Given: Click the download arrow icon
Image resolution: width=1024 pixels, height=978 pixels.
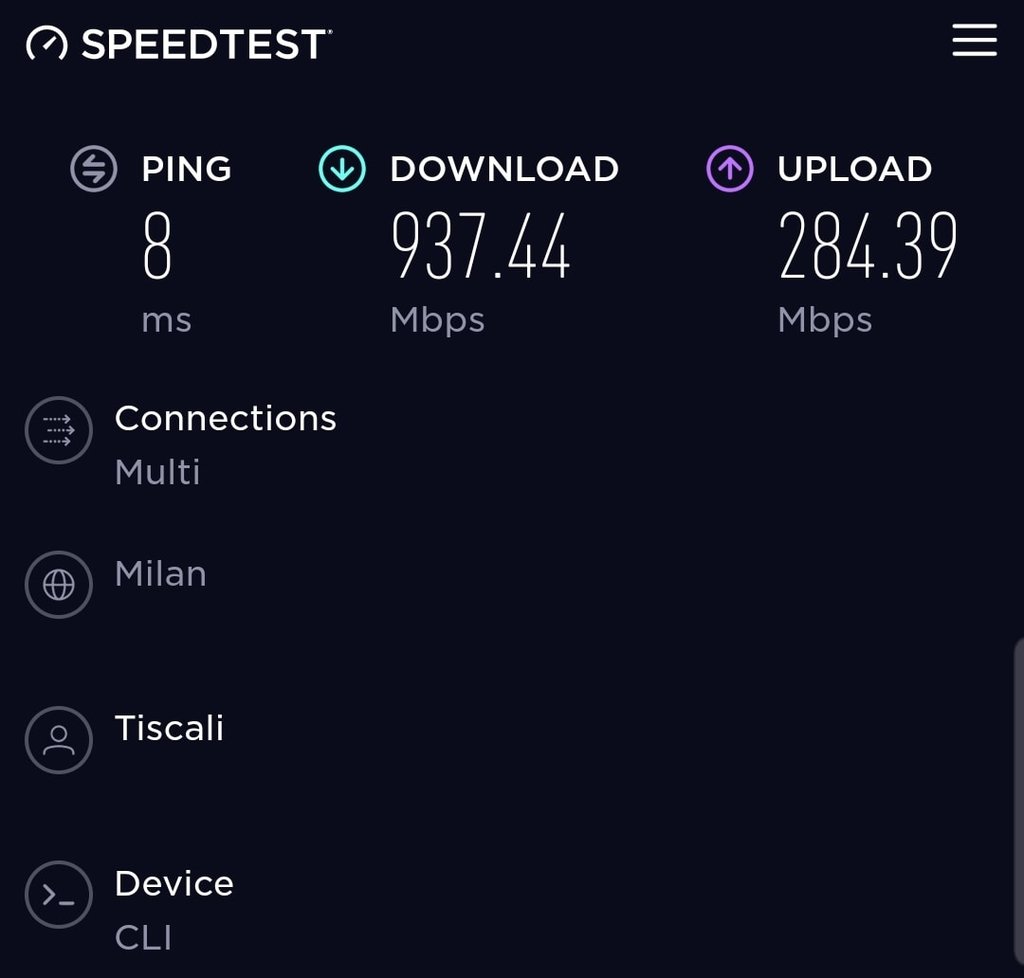Looking at the screenshot, I should [342, 168].
